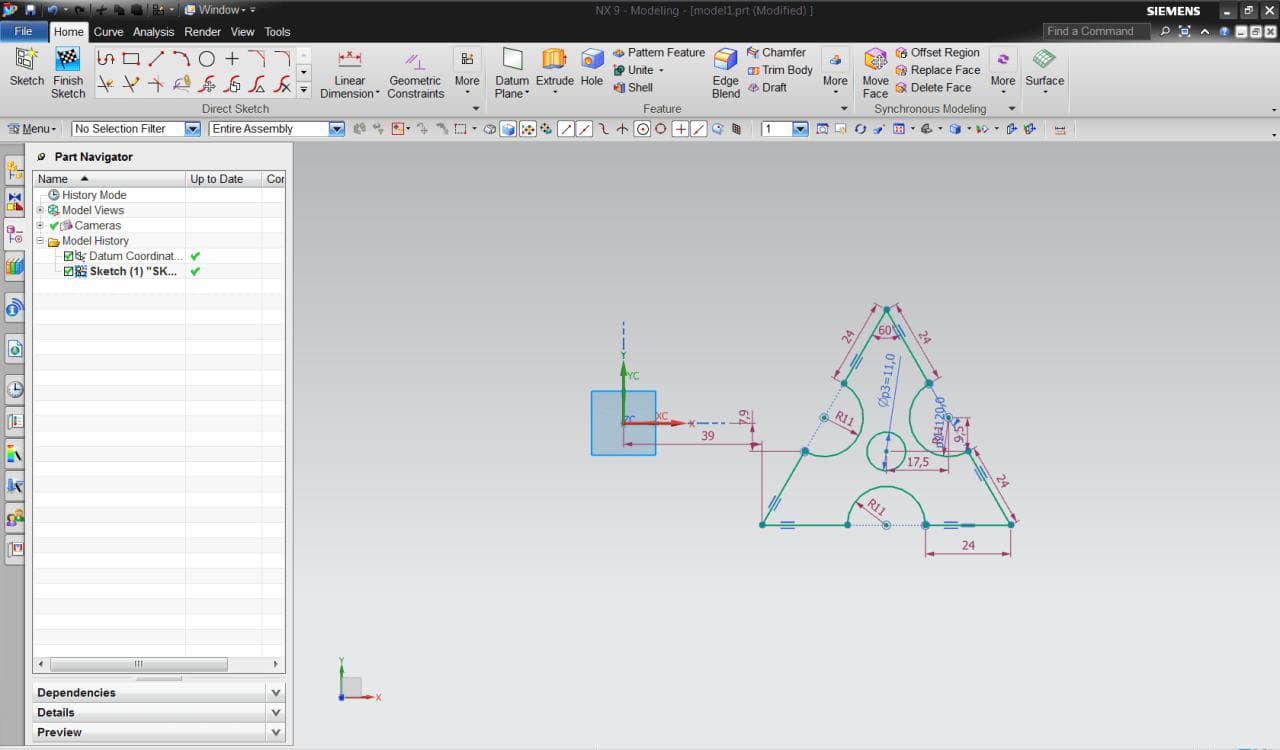Expand the Model Views tree node
Screen dimensions: 1280x750
[40, 210]
